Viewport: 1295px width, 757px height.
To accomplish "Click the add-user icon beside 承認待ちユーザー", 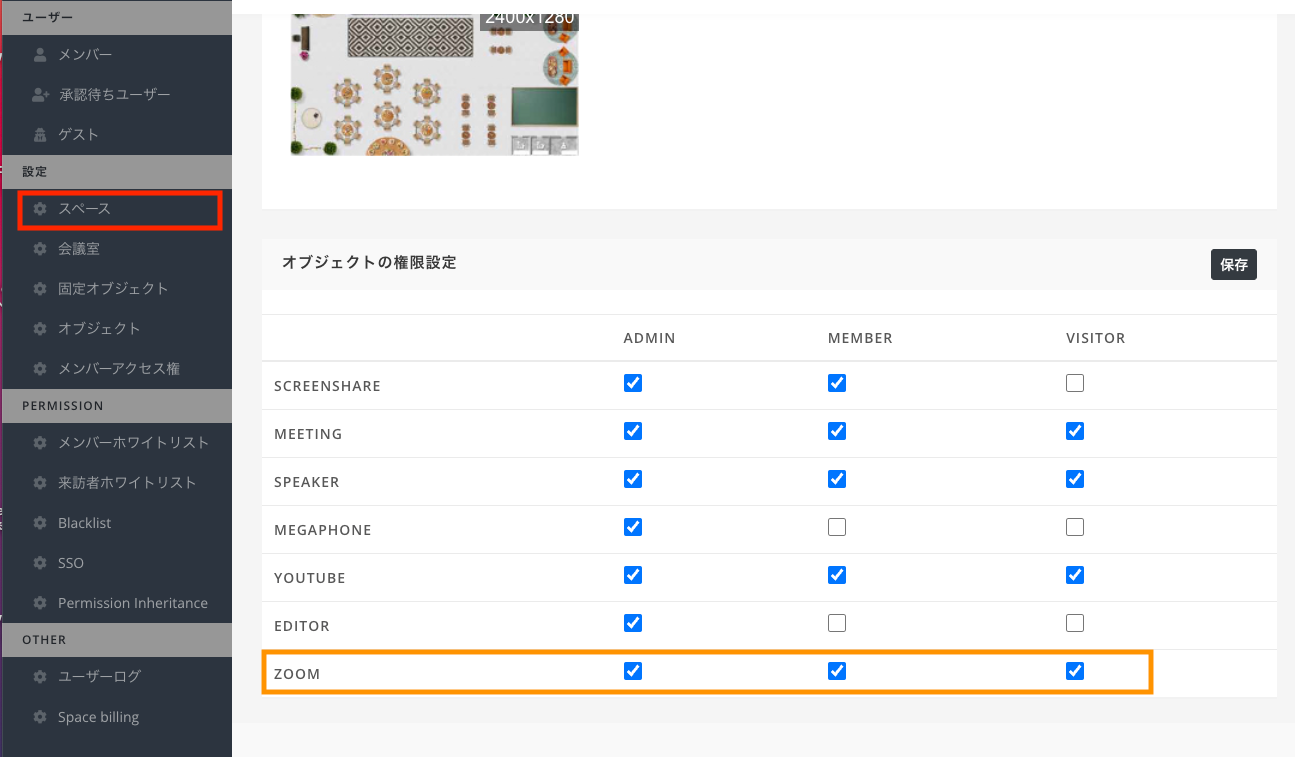I will (40, 94).
